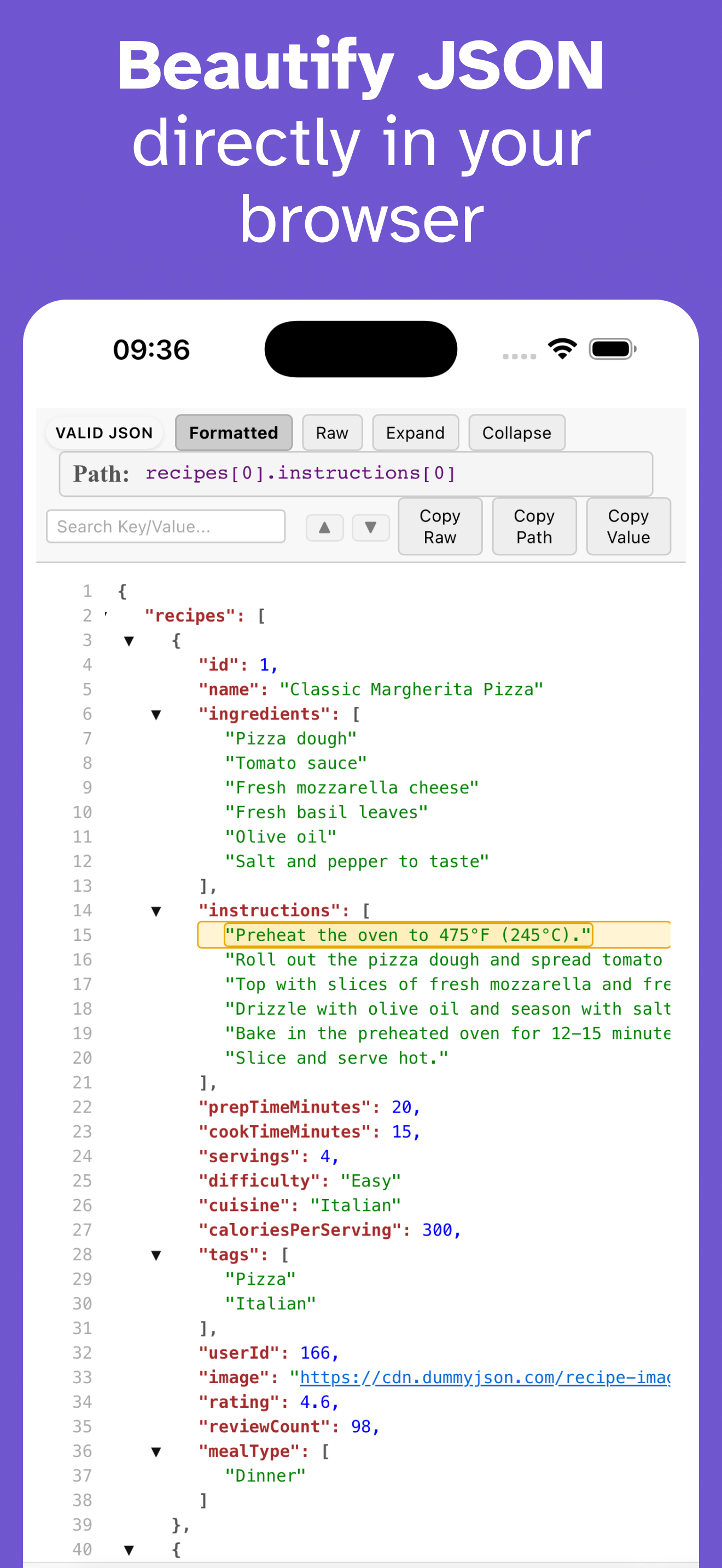Click the VALID JSON status badge
Viewport: 722px width, 1568px height.
104,433
